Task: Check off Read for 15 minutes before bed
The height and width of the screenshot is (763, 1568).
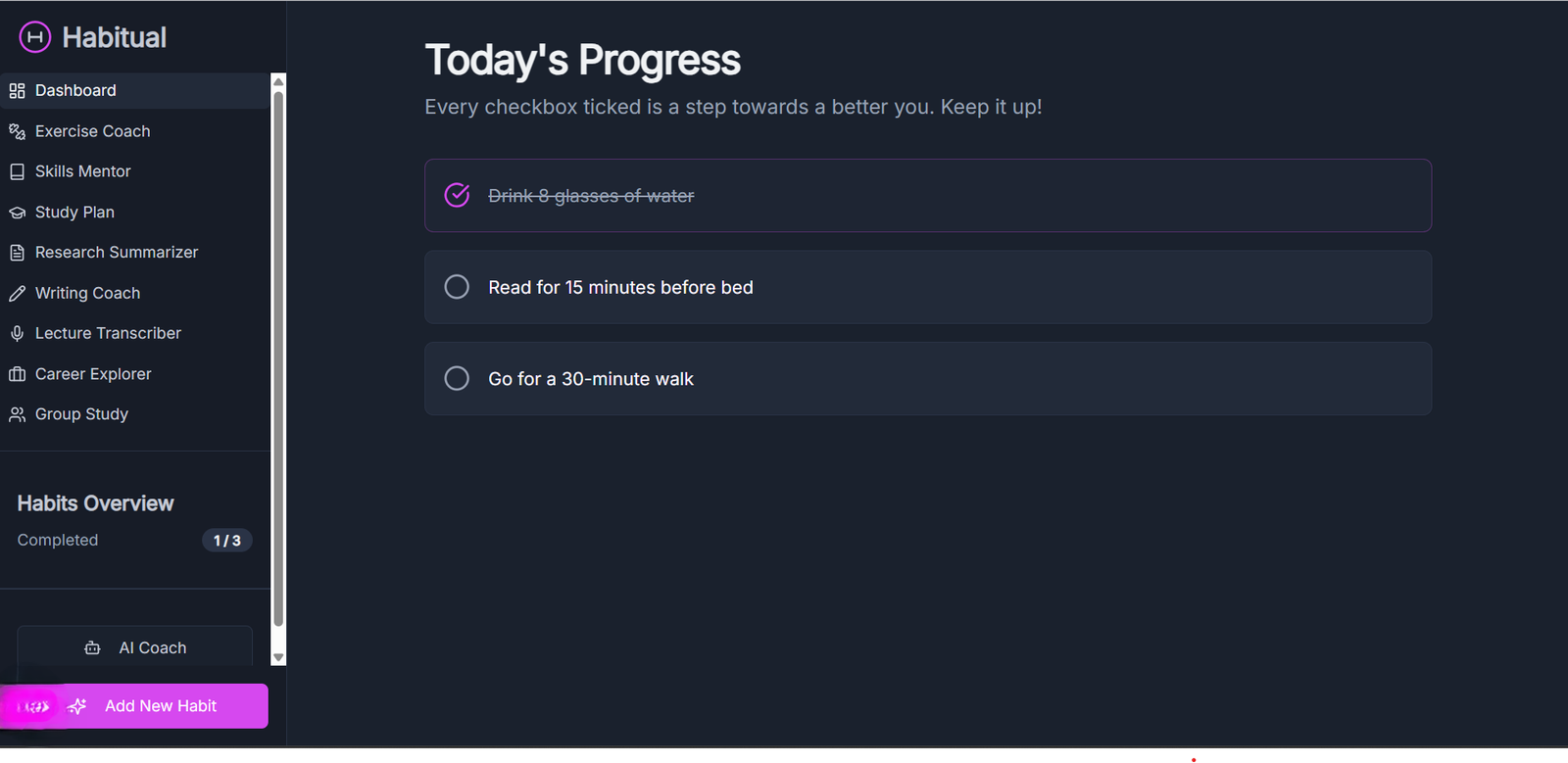Action: [457, 287]
